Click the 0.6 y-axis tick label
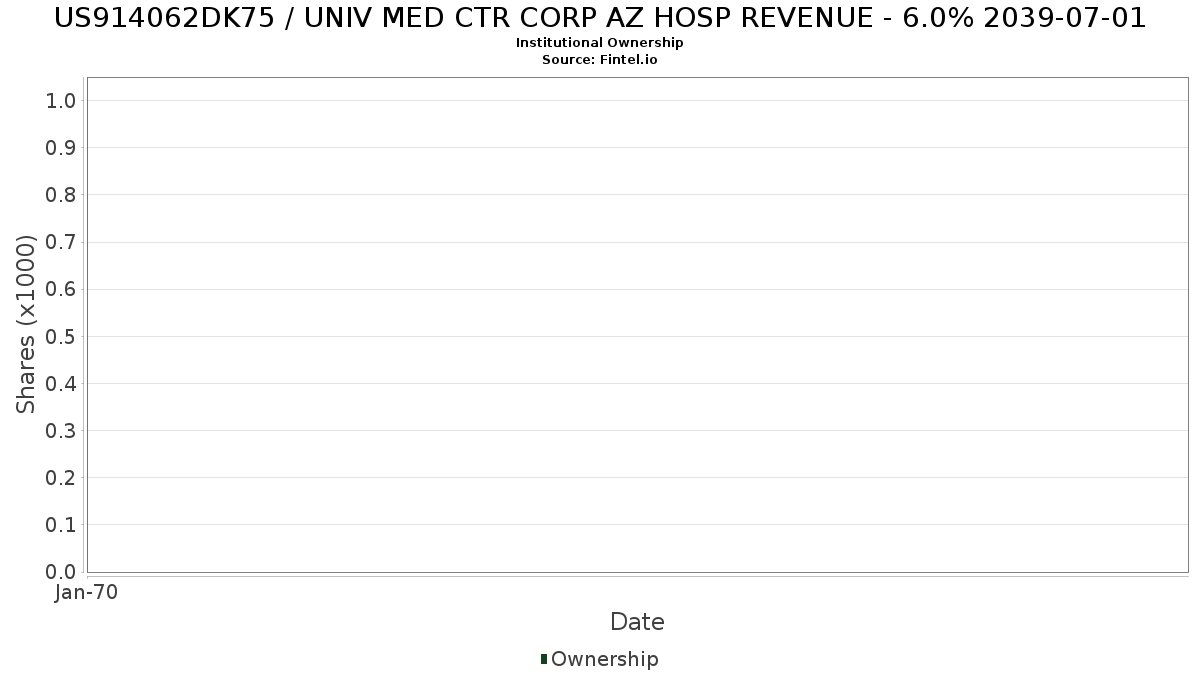 coord(61,289)
